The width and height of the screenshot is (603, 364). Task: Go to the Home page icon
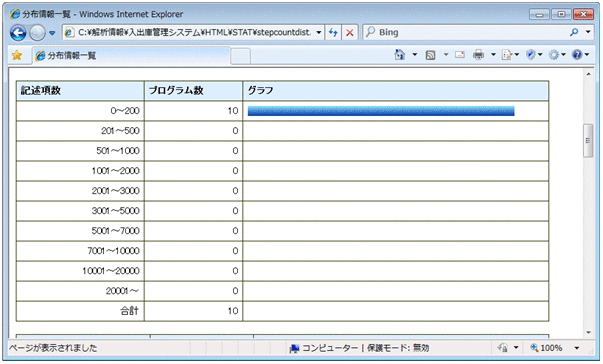pyautogui.click(x=400, y=55)
